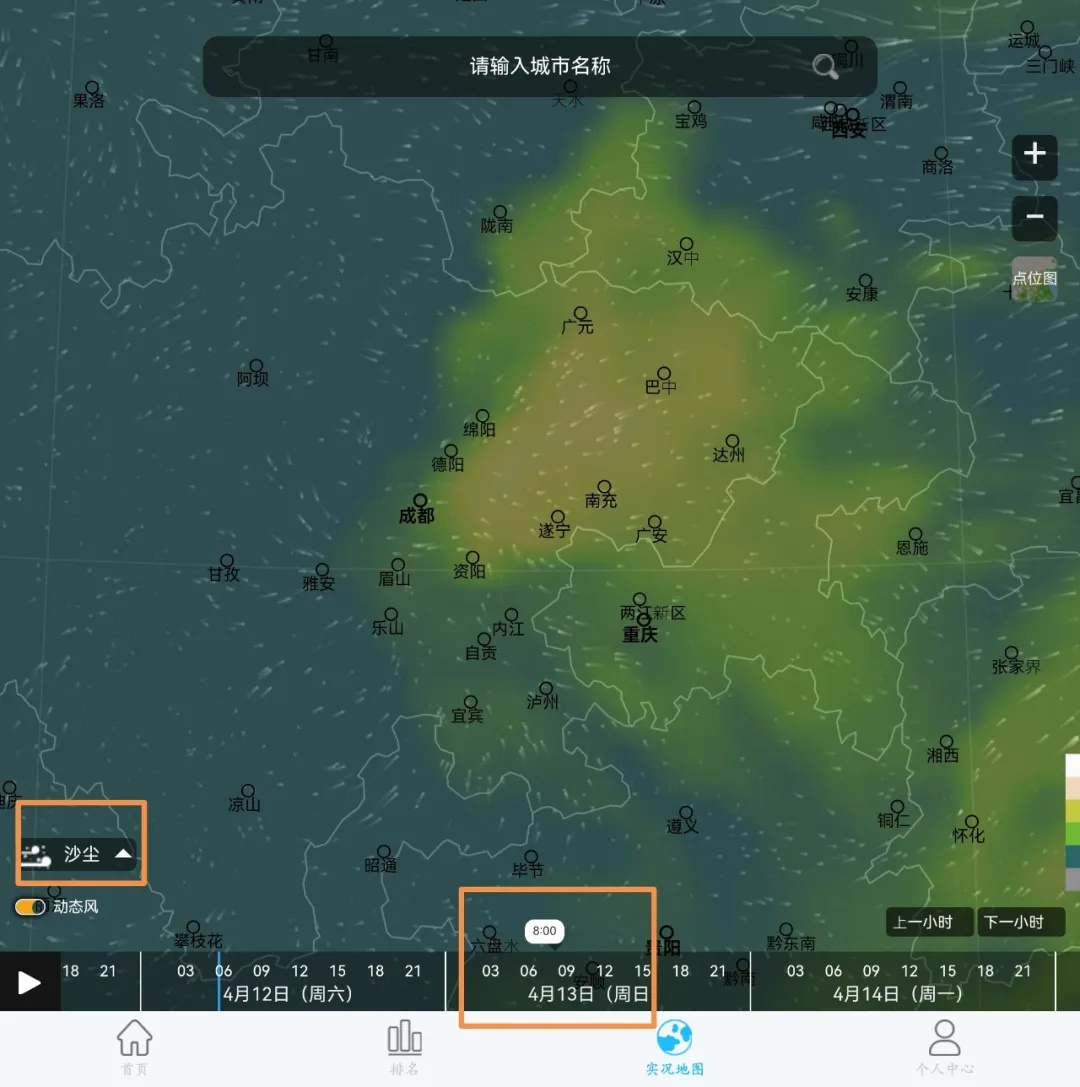This screenshot has width=1080, height=1087.
Task: Click the white arrow beside 沙尘
Action: [x=123, y=854]
